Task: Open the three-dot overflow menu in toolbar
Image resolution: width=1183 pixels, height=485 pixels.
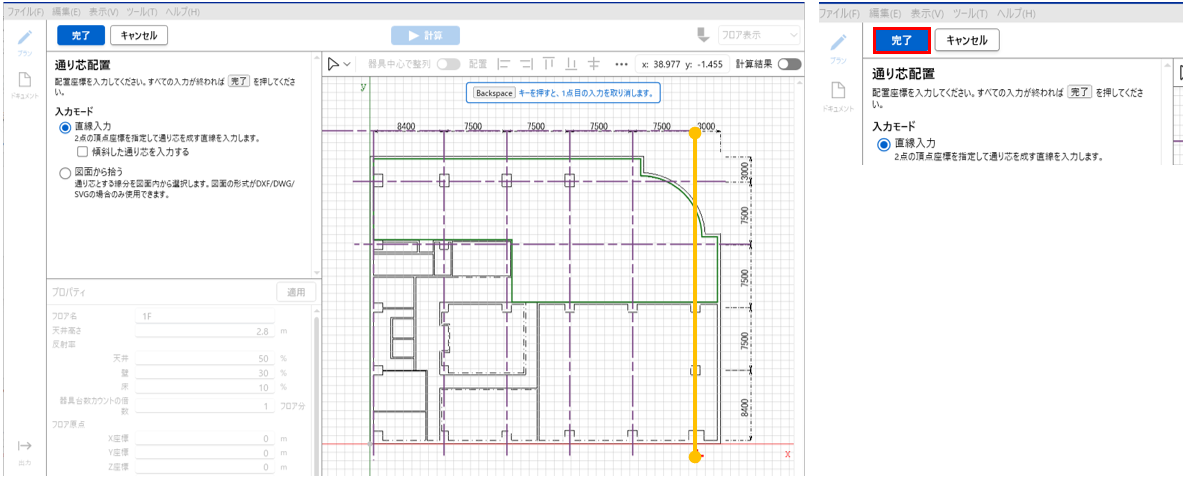Action: (621, 64)
